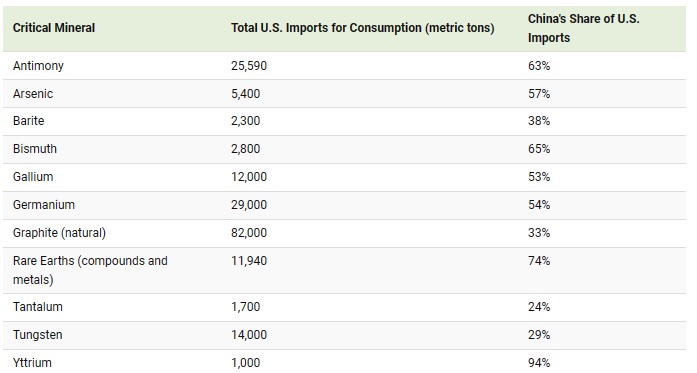Viewport: 697px width, 373px height.
Task: Click the Barite mineral name
Action: click(x=28, y=121)
